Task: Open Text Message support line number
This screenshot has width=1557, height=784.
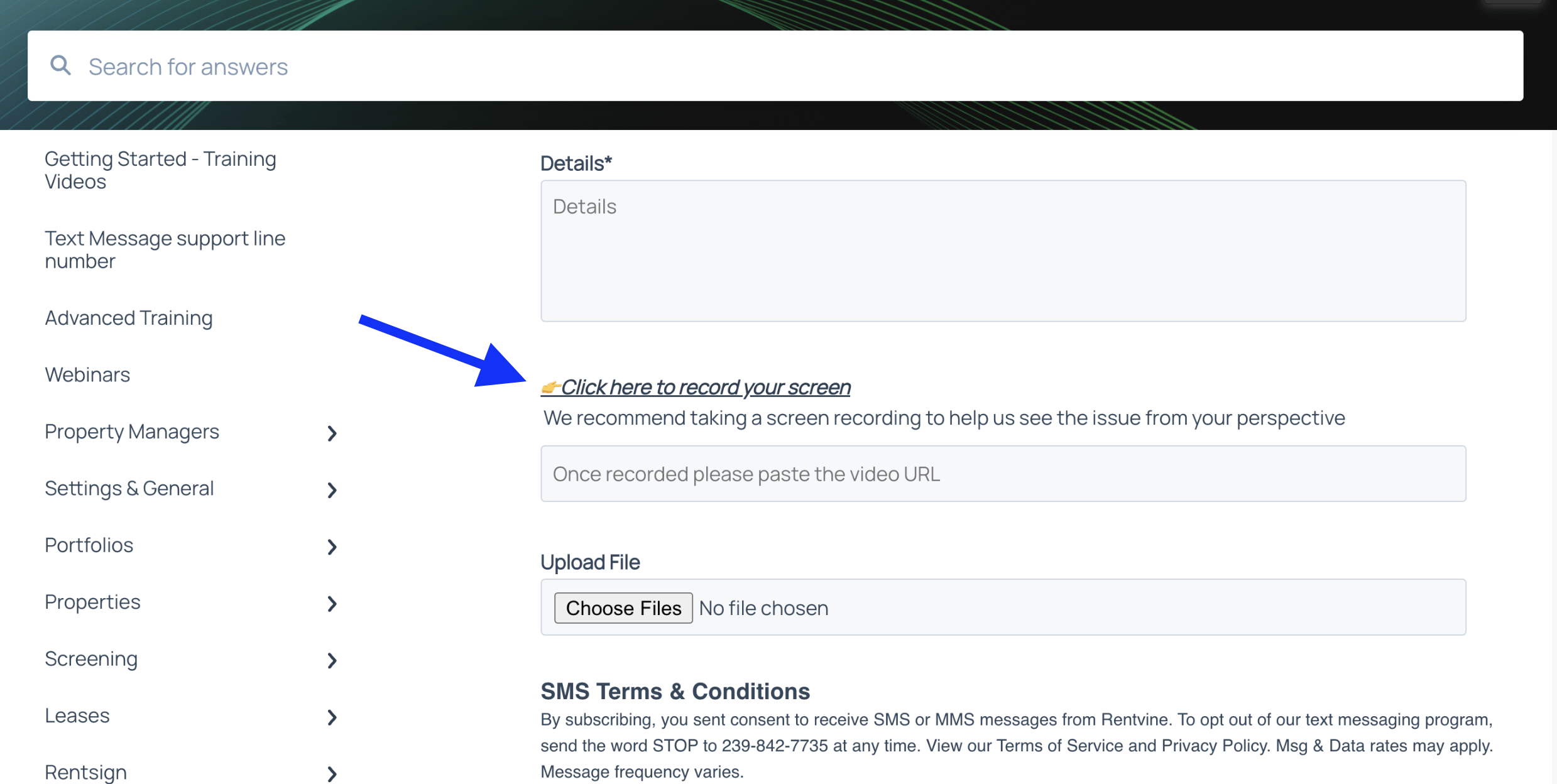Action: pyautogui.click(x=165, y=249)
